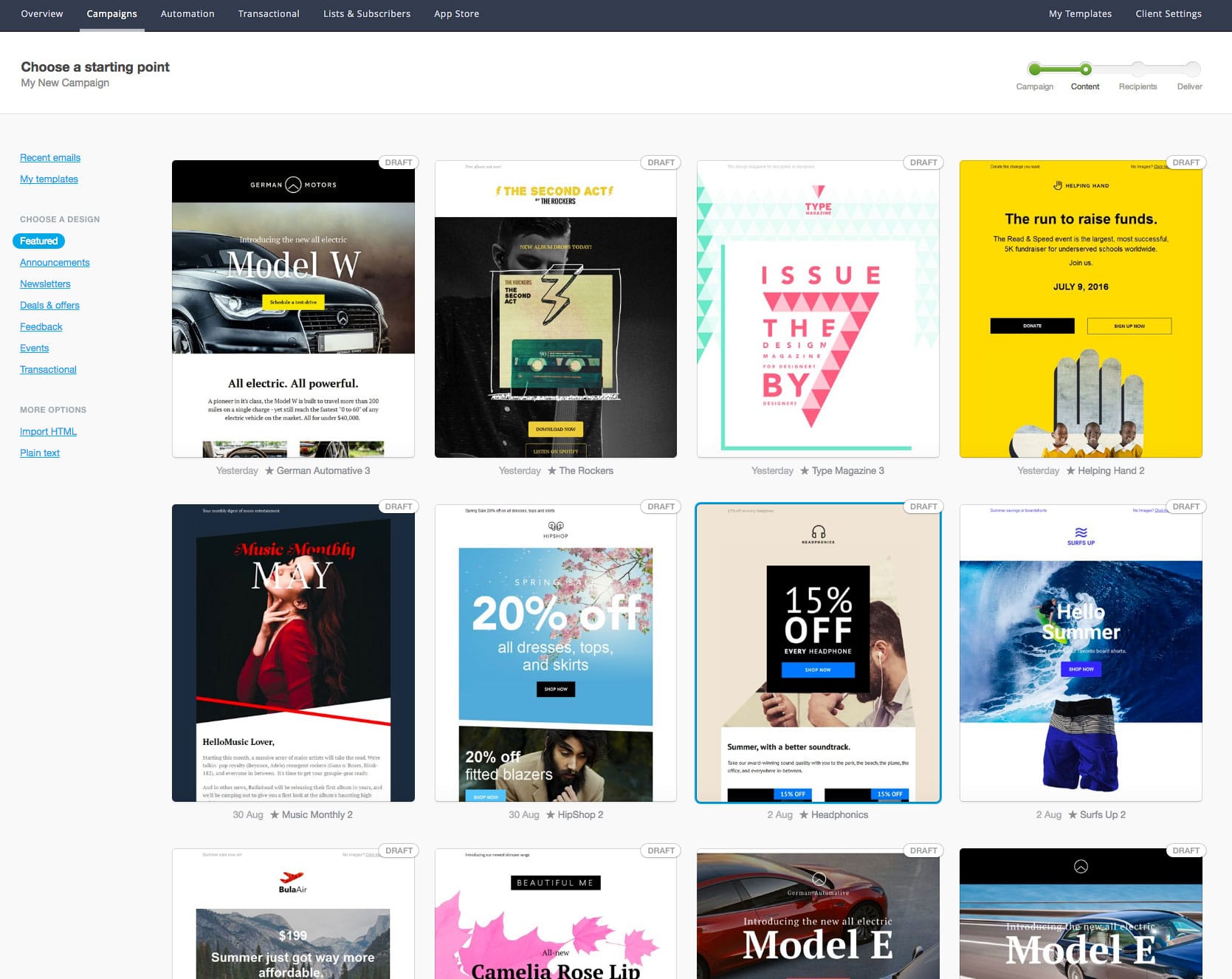Click star icon beside Helping Hand 2

point(1070,470)
